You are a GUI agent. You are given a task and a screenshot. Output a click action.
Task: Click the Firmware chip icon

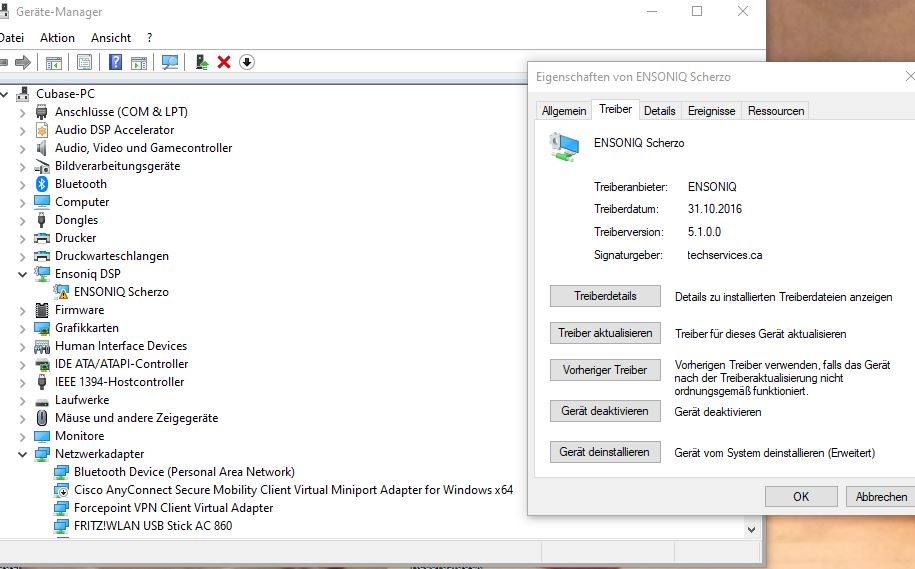(x=42, y=310)
